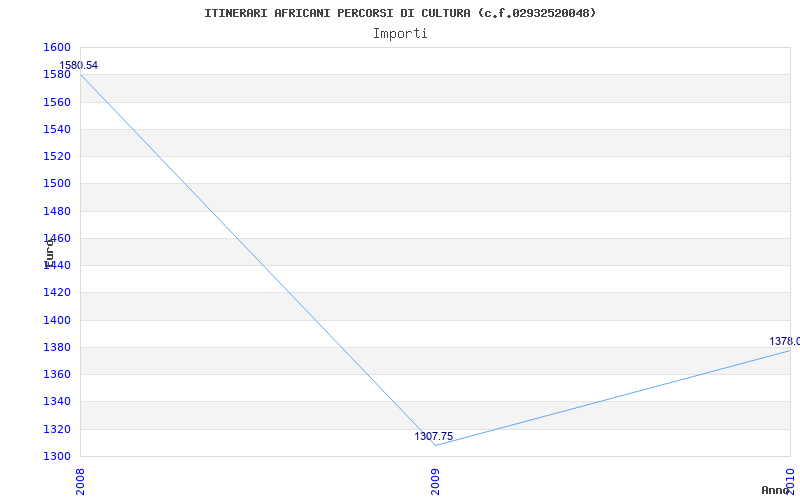Image resolution: width=800 pixels, height=500 pixels.
Task: Click the 1580 y-axis value
Action: coord(56,75)
